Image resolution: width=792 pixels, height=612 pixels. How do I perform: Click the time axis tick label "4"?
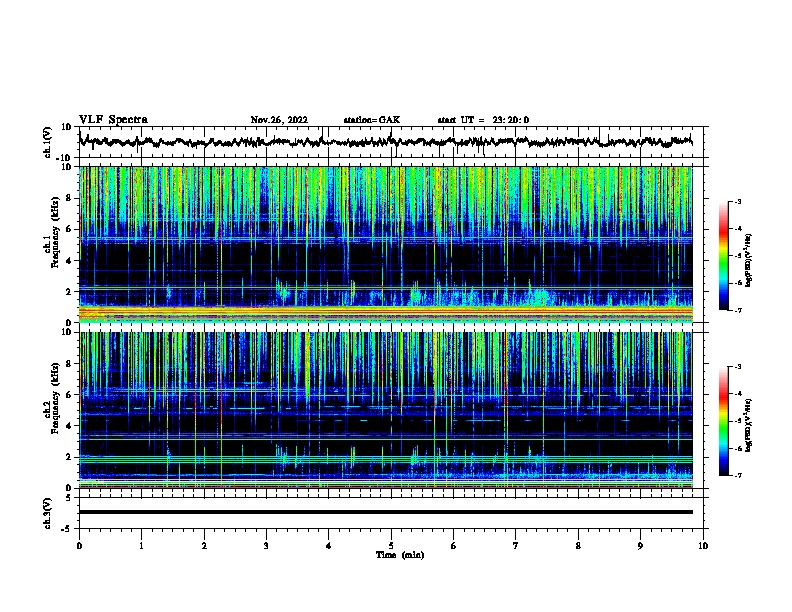point(329,546)
